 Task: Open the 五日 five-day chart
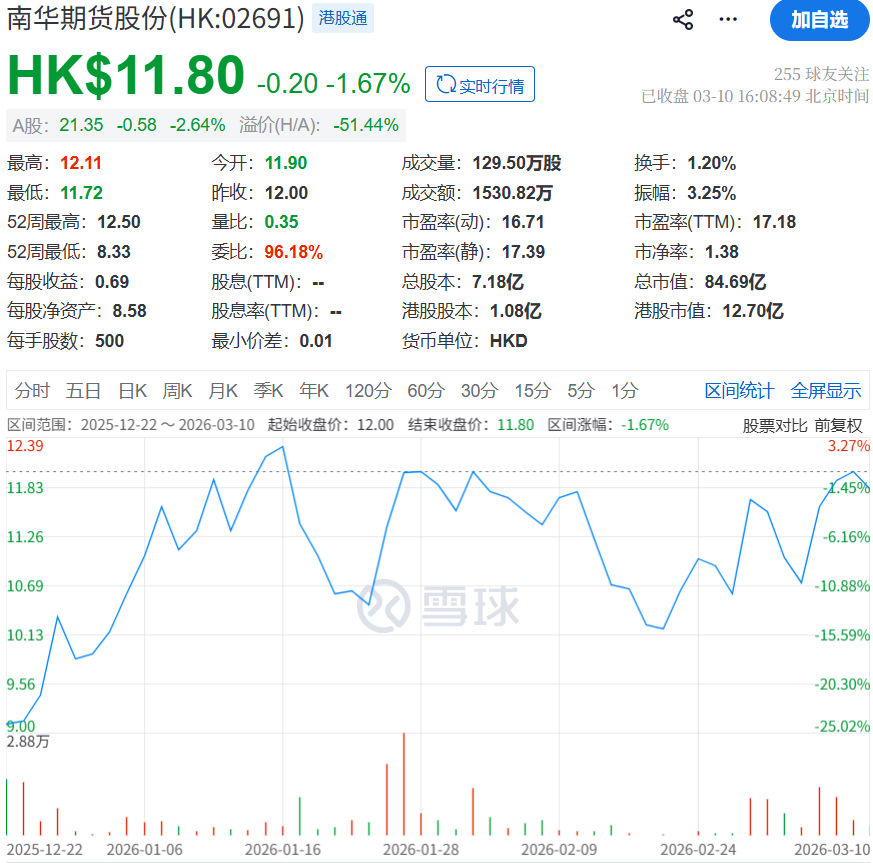[84, 391]
